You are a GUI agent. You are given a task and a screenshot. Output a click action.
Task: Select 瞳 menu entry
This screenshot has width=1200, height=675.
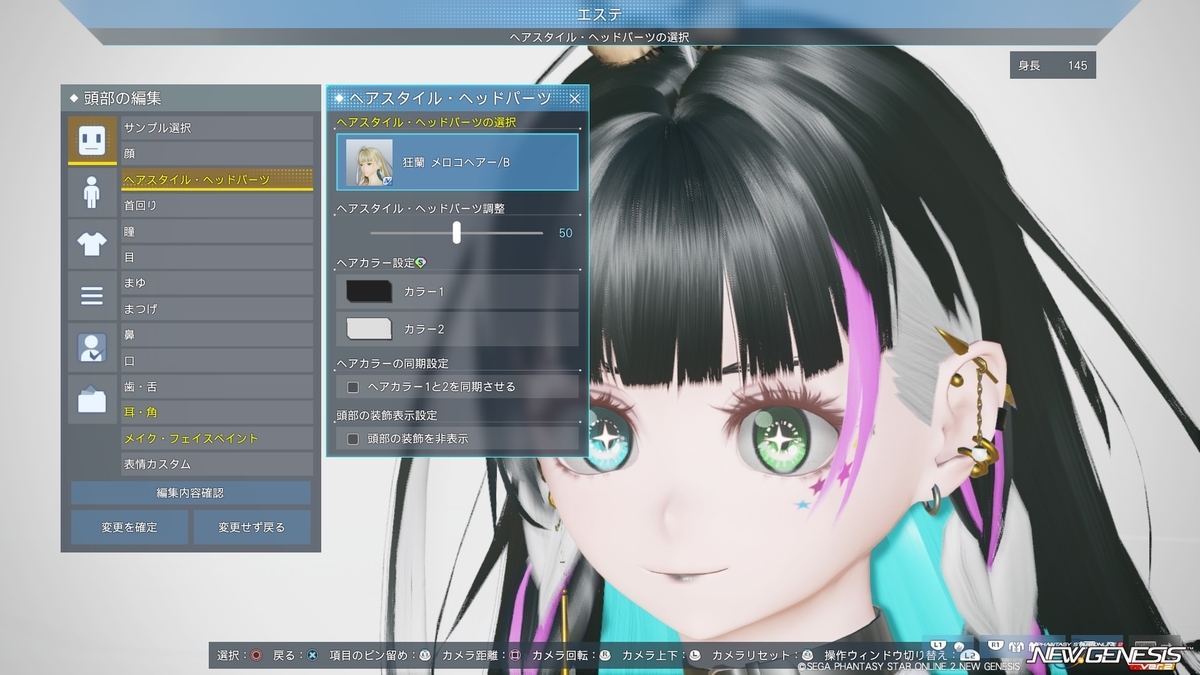coord(217,231)
